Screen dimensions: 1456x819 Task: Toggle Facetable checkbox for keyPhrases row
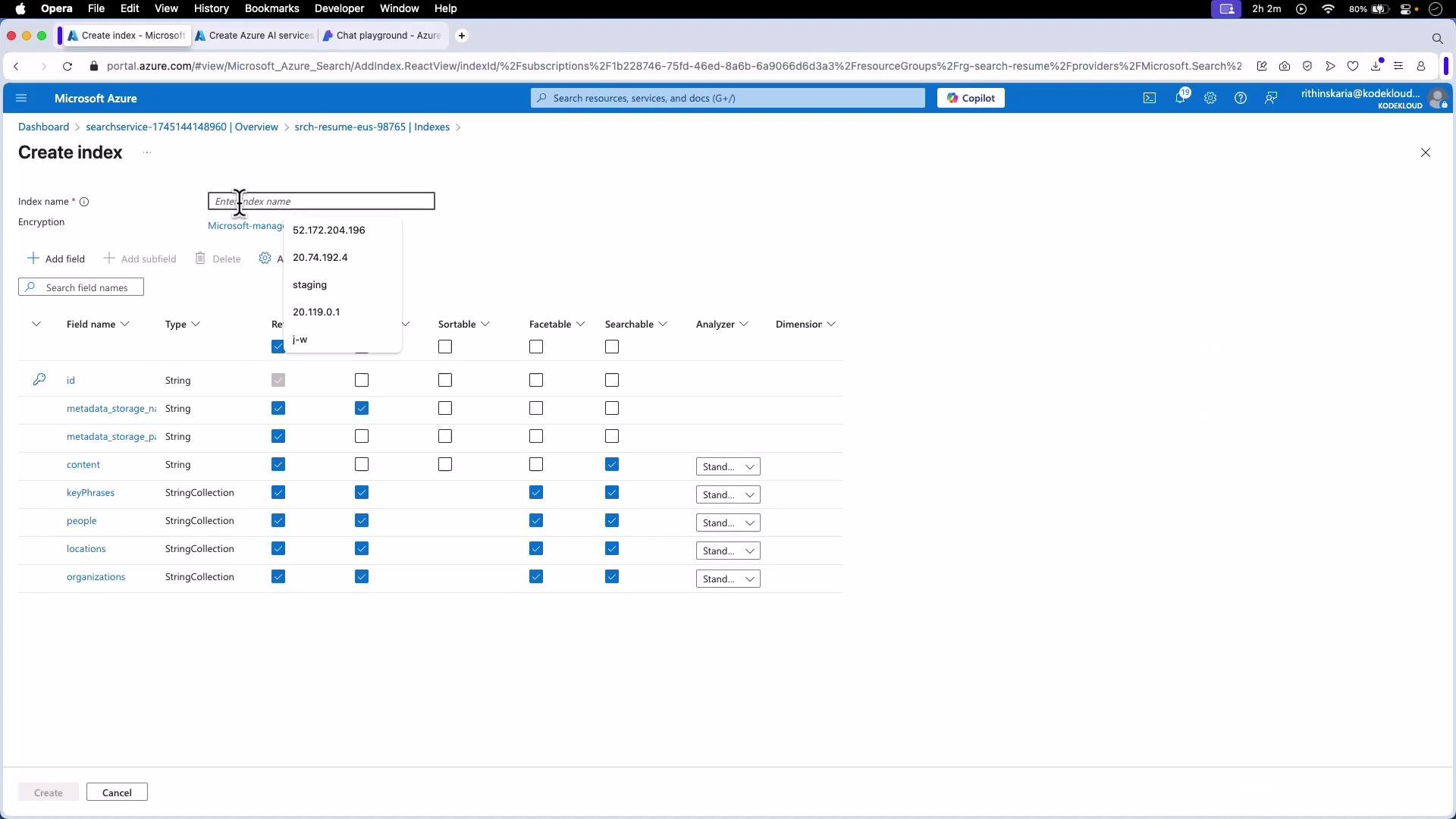click(x=536, y=492)
